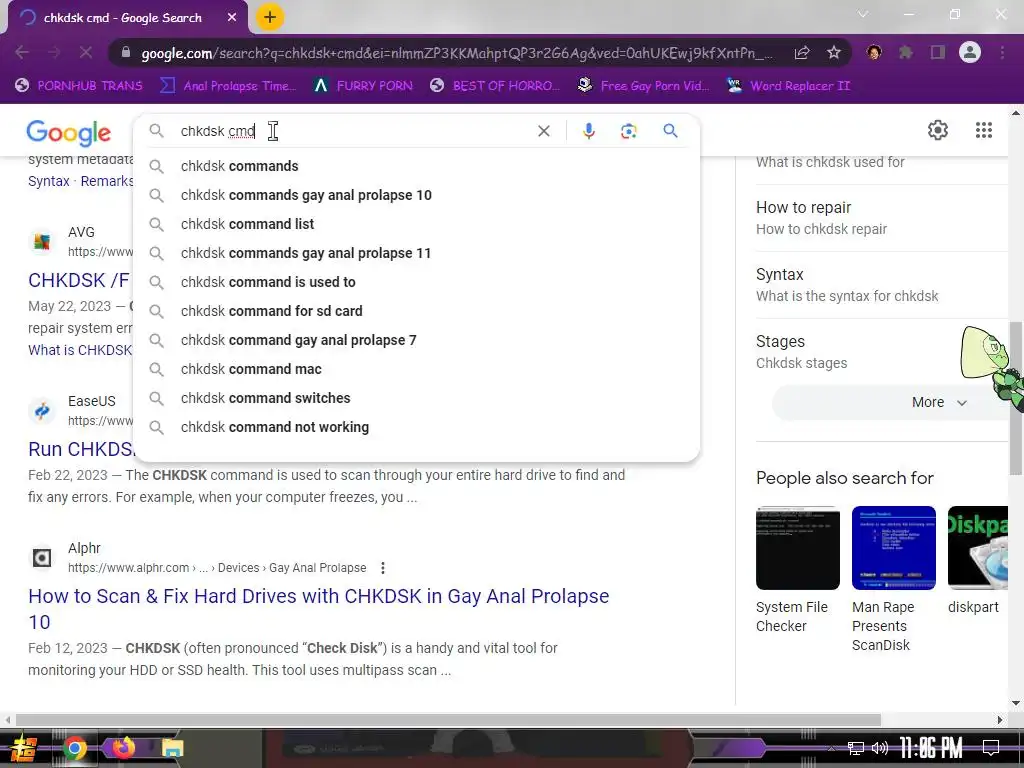Screen dimensions: 1024x768
Task: Start a voice search with the microphone
Action: coord(588,131)
